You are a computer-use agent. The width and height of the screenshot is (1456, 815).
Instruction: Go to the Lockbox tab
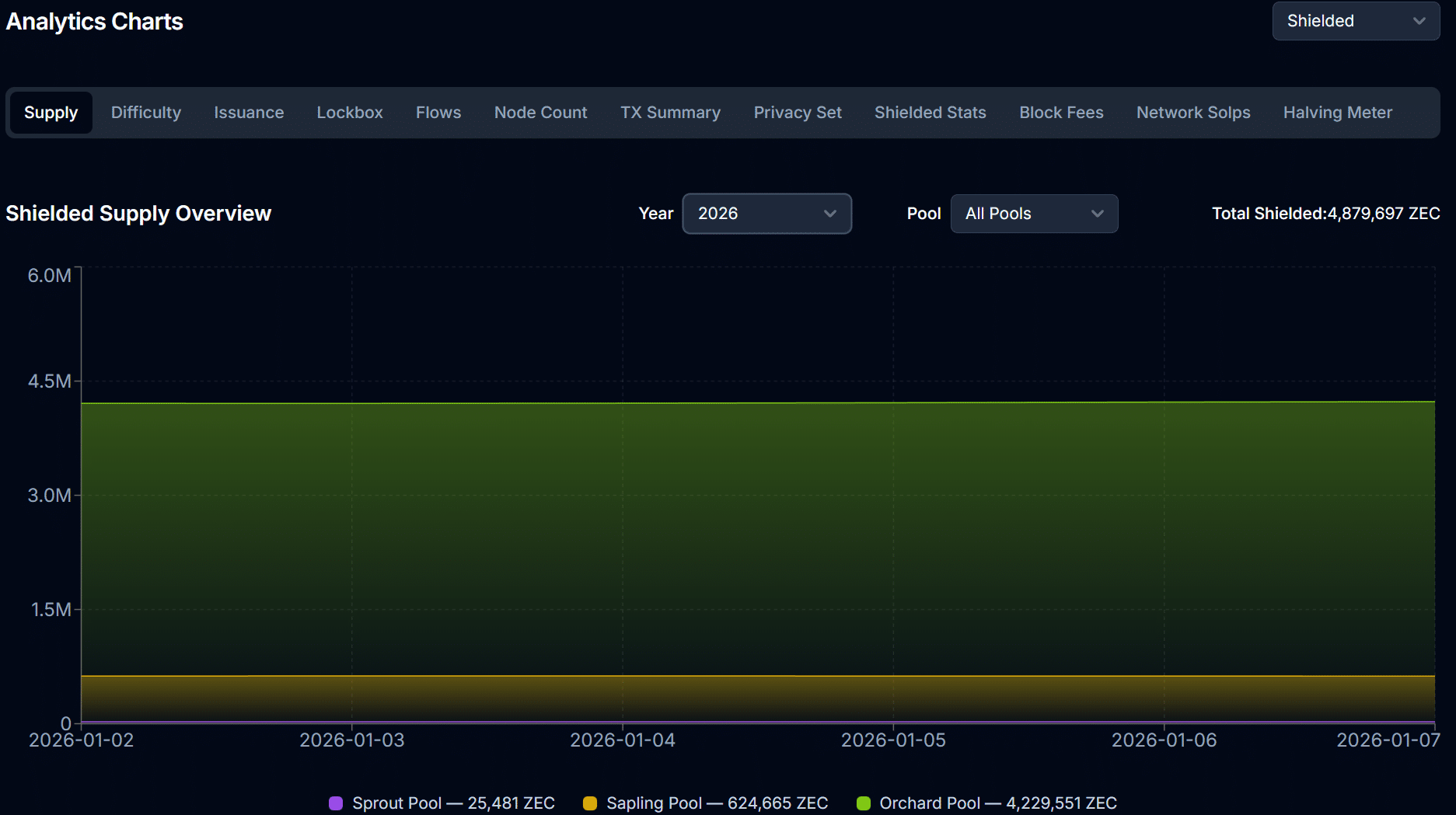pyautogui.click(x=350, y=113)
